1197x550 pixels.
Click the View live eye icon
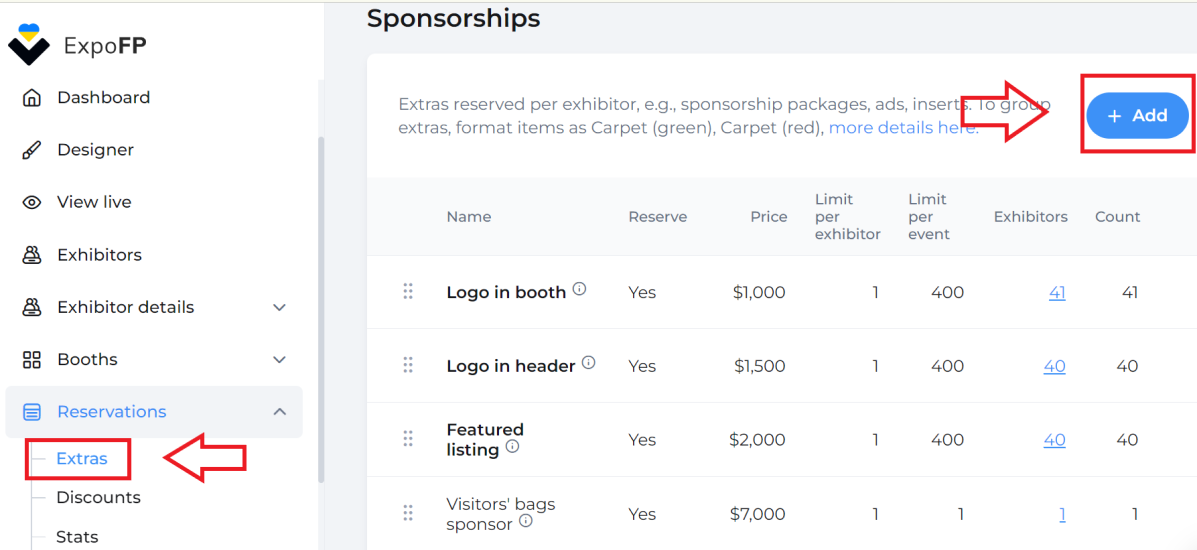[31, 202]
